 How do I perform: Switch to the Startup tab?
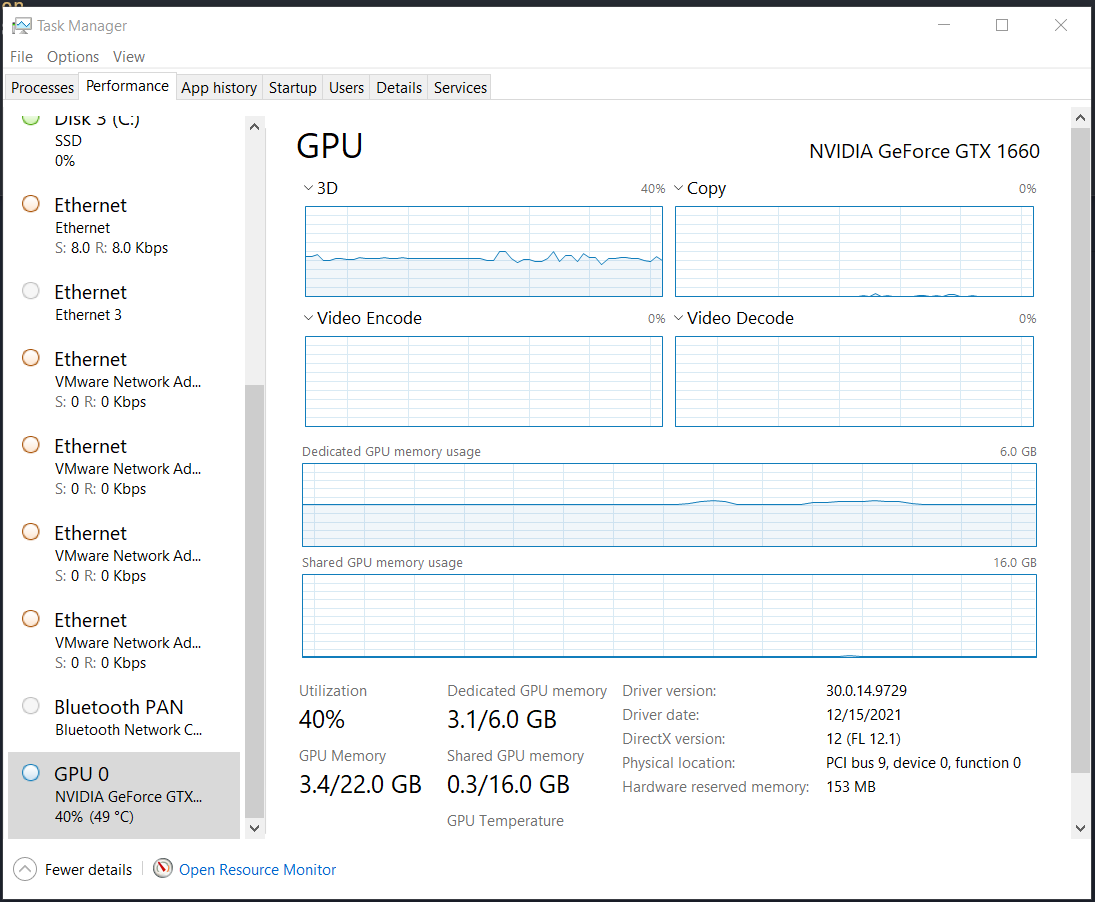click(x=293, y=87)
